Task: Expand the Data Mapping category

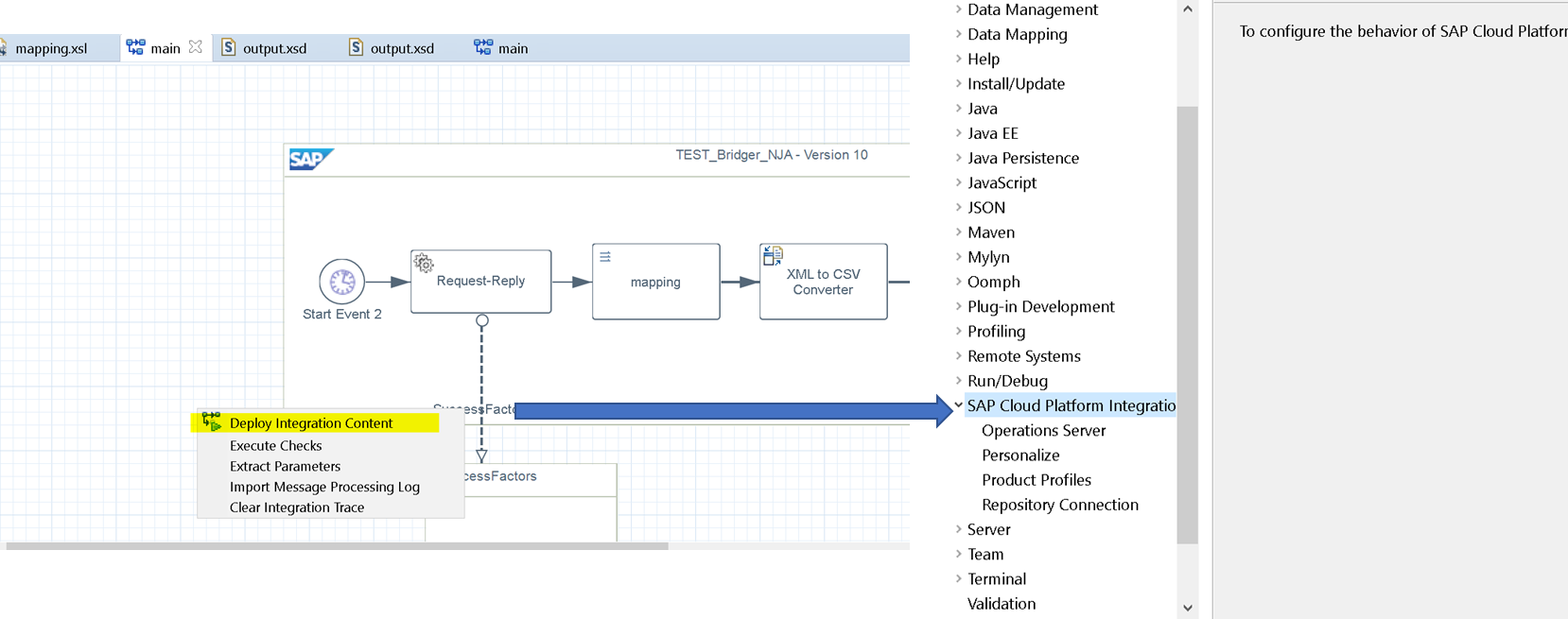Action: (958, 34)
